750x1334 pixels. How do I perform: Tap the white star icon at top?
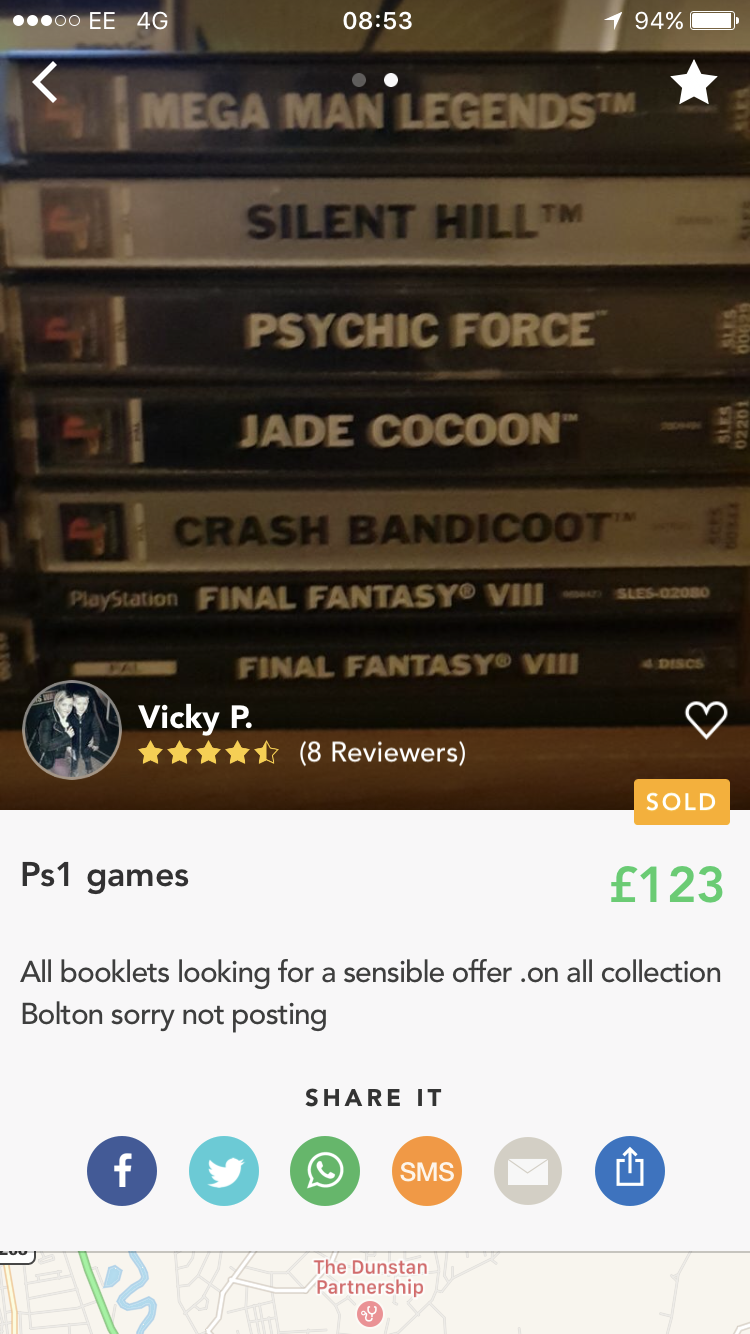pos(693,82)
